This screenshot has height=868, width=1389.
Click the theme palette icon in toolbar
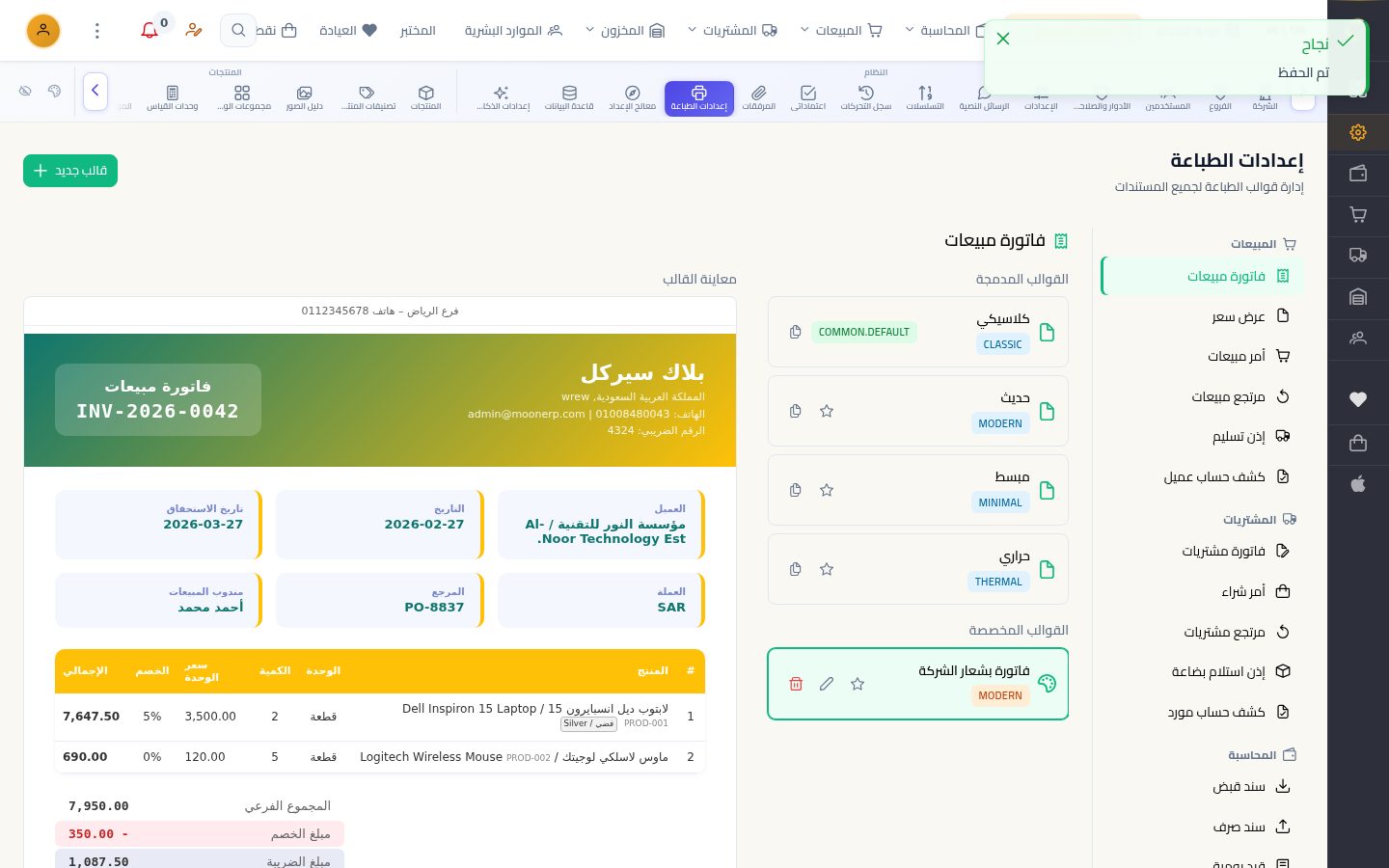click(x=54, y=91)
